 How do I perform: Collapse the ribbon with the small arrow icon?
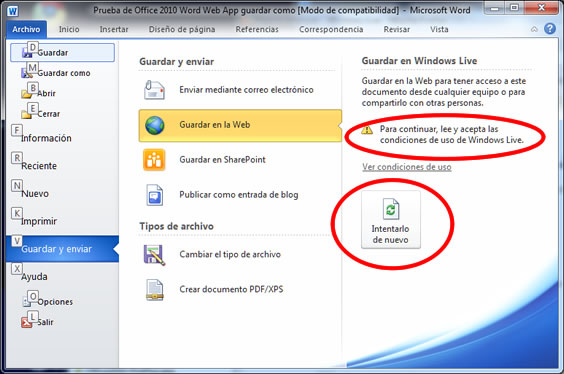coord(534,29)
